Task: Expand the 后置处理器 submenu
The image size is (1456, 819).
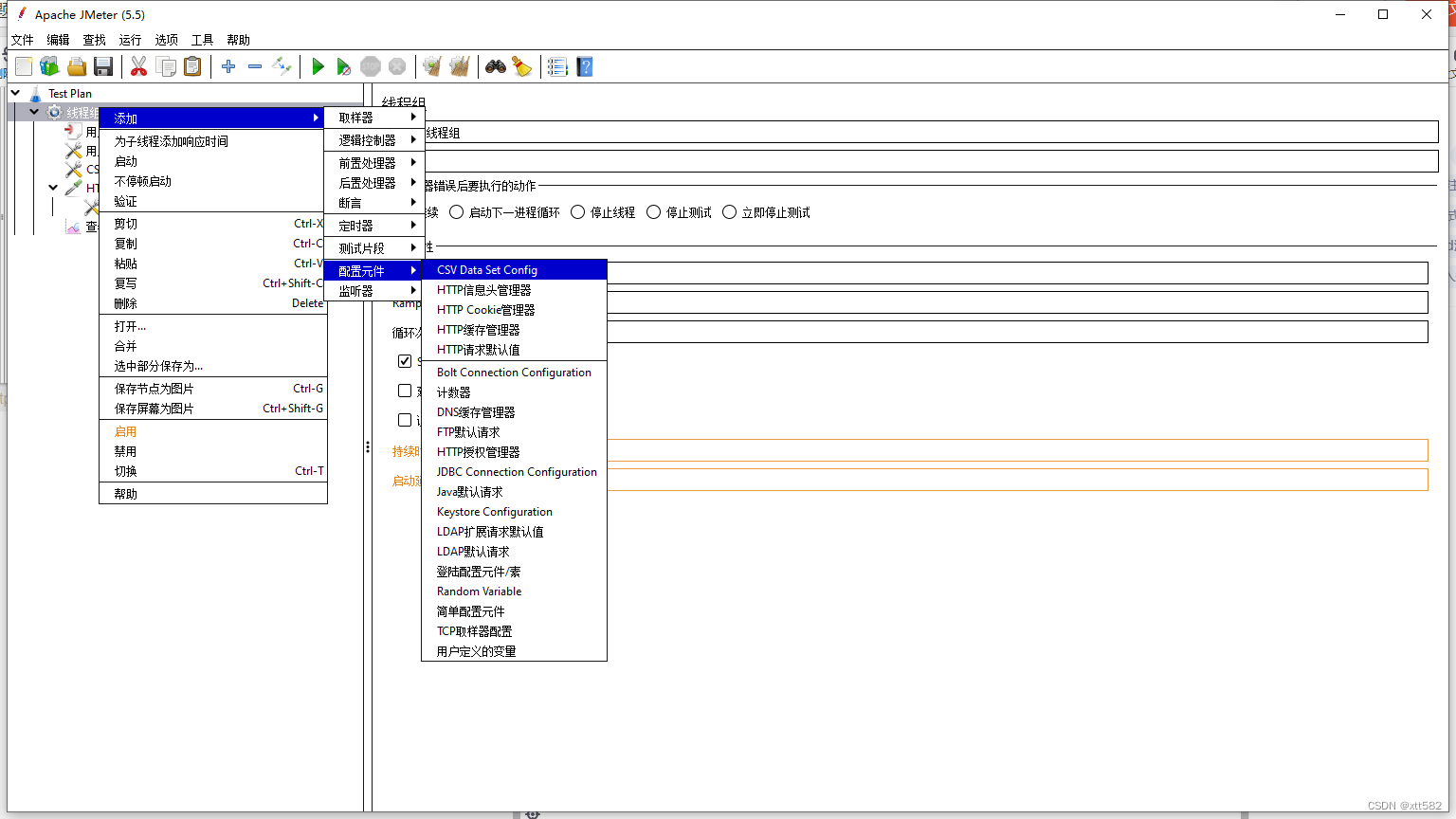Action: pos(373,183)
